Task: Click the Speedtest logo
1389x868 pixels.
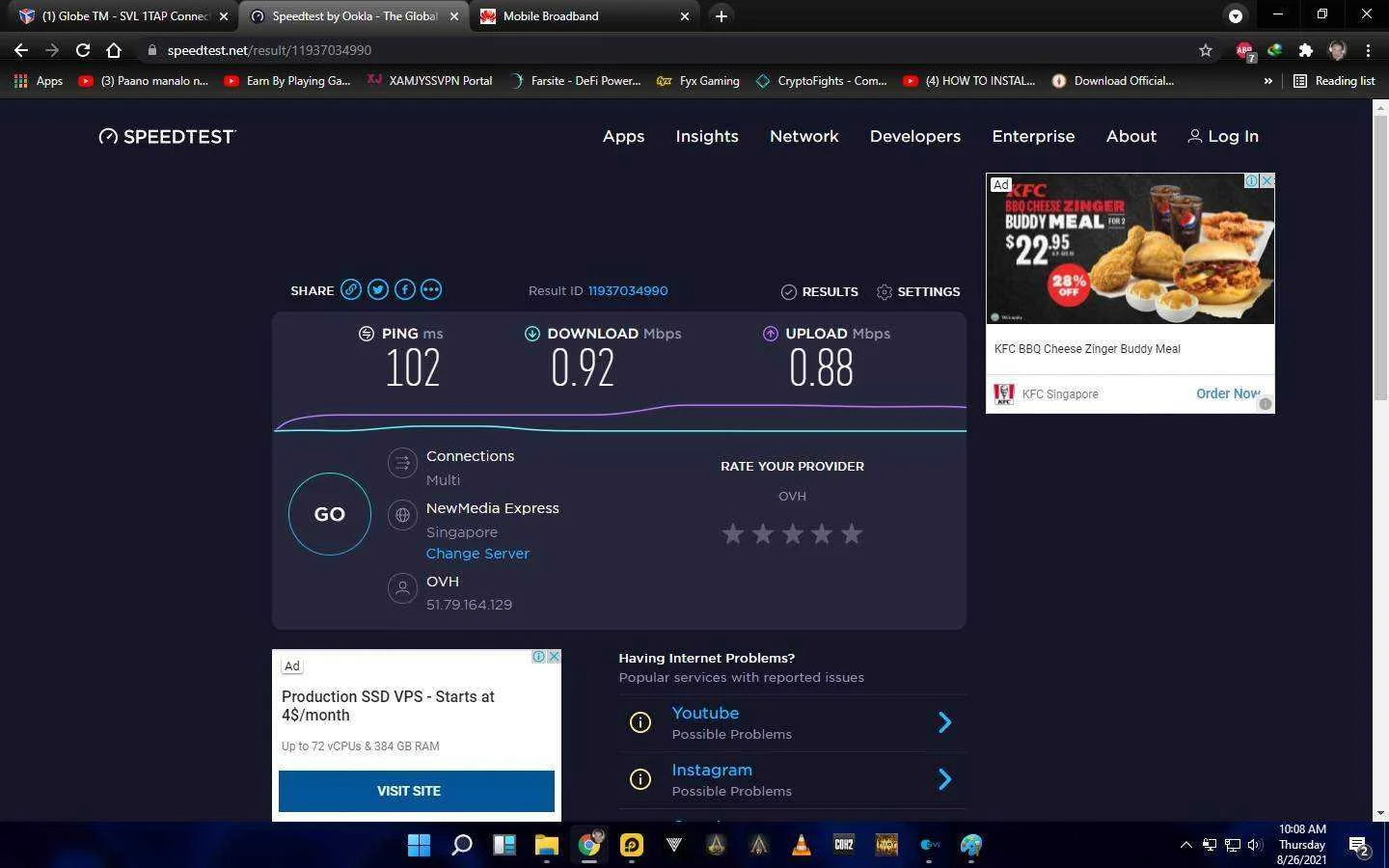Action: 167,136
